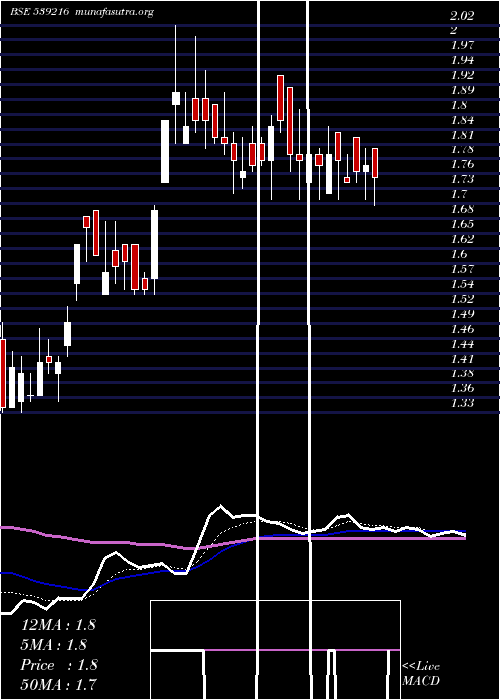
Task: Click the 1.92 price axis label
Action: [x=462, y=75]
